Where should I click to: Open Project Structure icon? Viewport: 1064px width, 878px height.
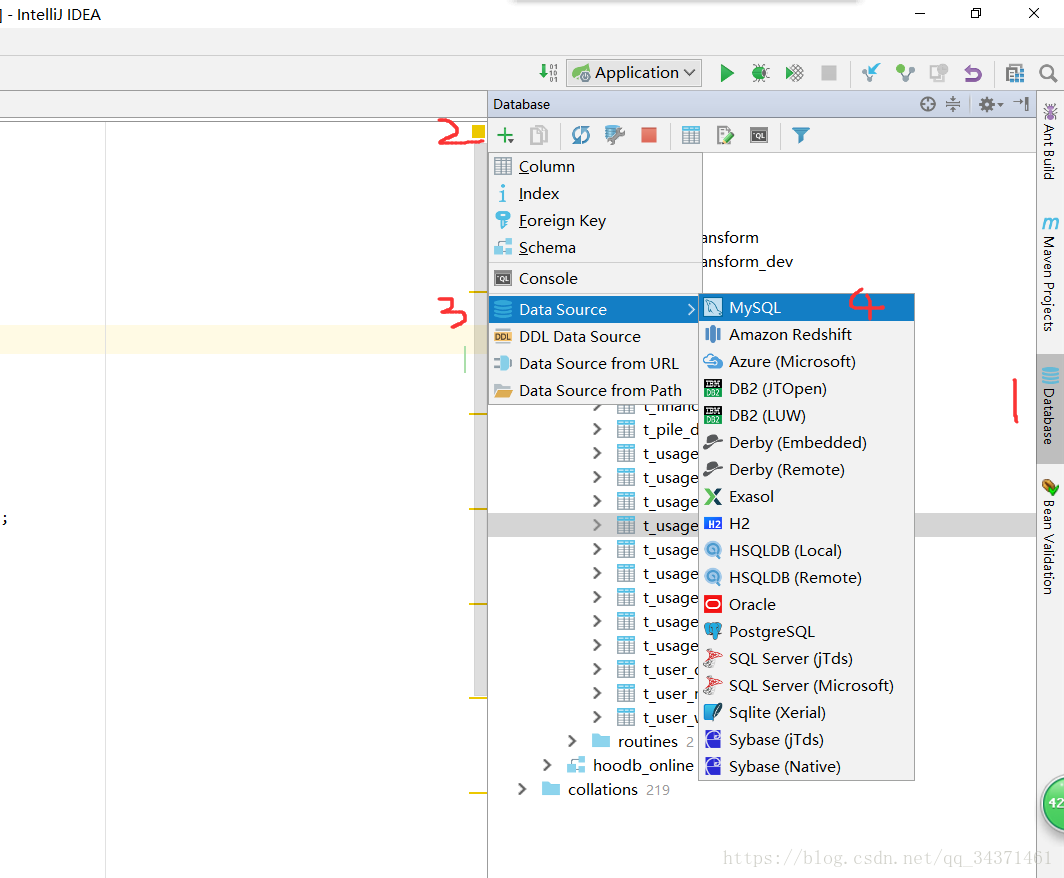click(1015, 73)
